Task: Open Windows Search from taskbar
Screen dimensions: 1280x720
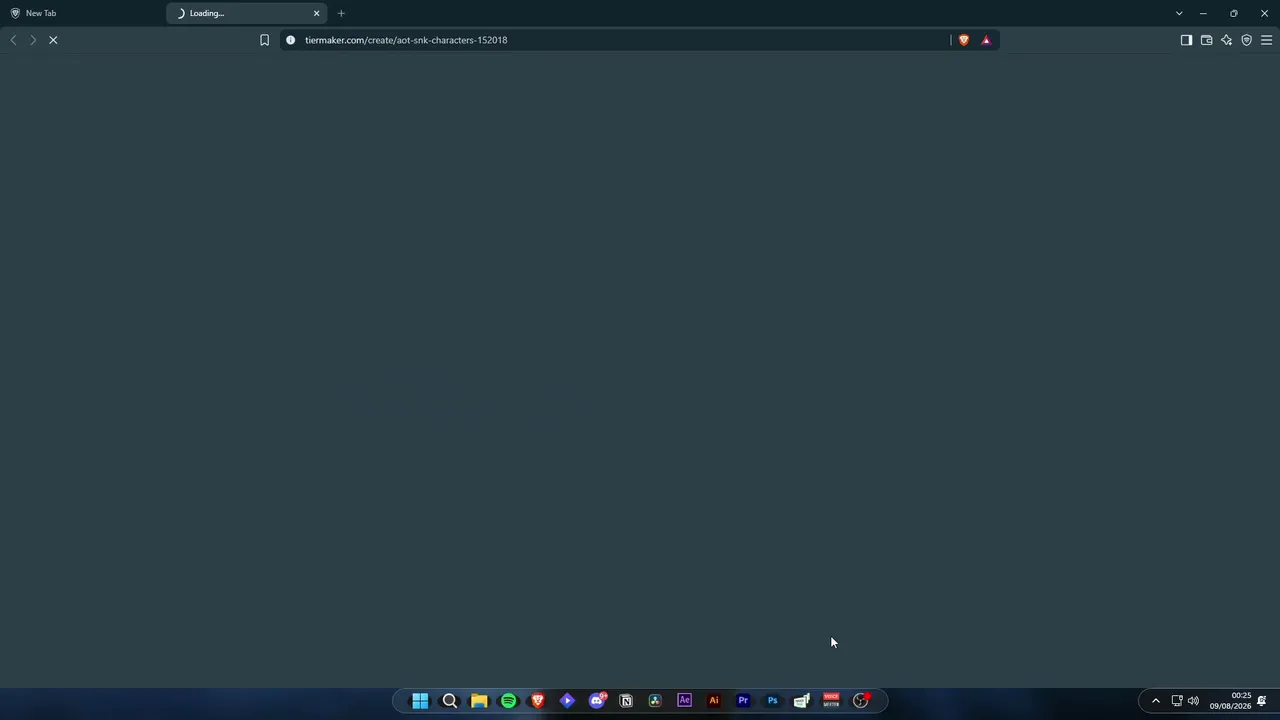Action: (450, 701)
